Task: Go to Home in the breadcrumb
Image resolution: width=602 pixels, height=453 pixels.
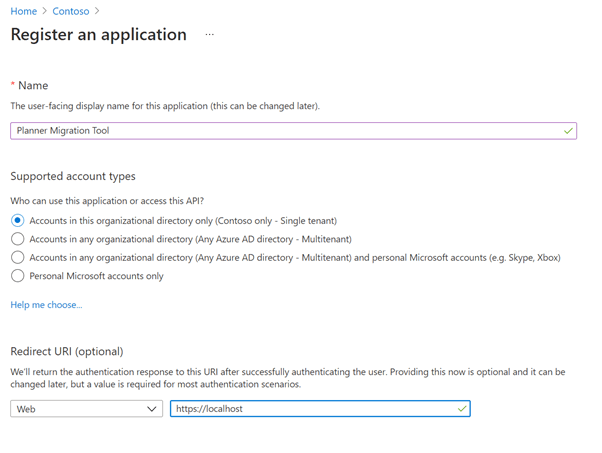Action: click(x=24, y=11)
